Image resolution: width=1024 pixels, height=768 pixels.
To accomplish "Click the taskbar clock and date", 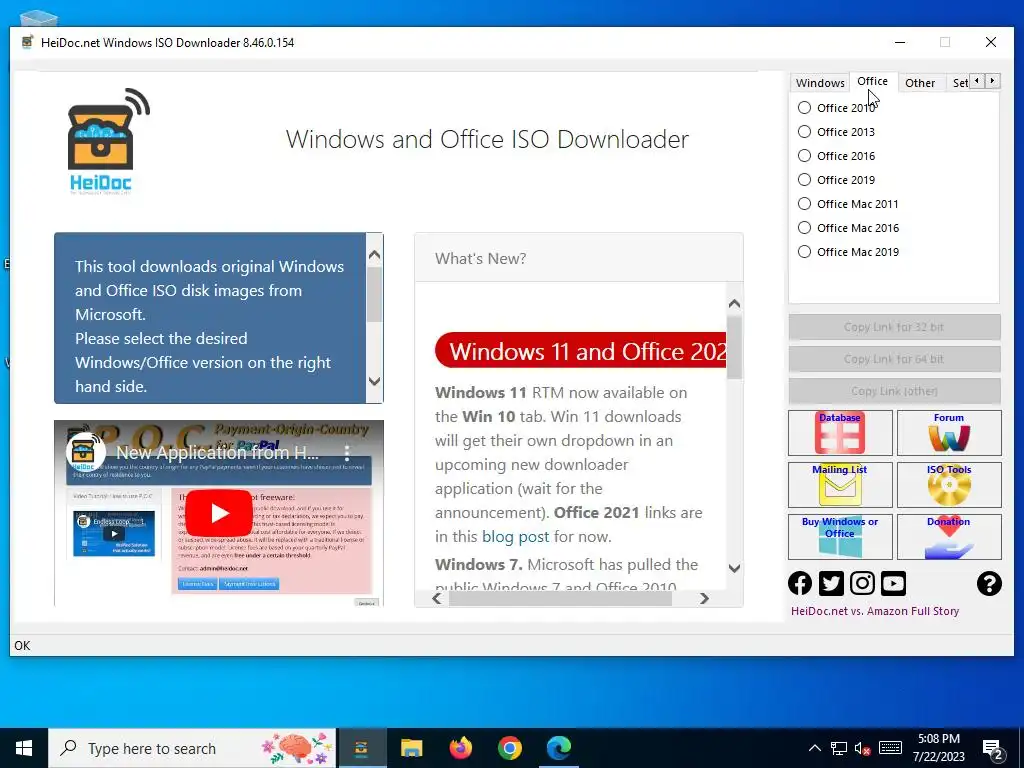I will [x=938, y=748].
